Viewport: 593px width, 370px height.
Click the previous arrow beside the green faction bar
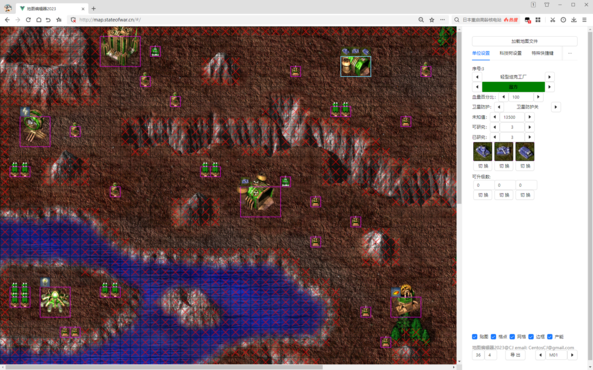coord(477,87)
